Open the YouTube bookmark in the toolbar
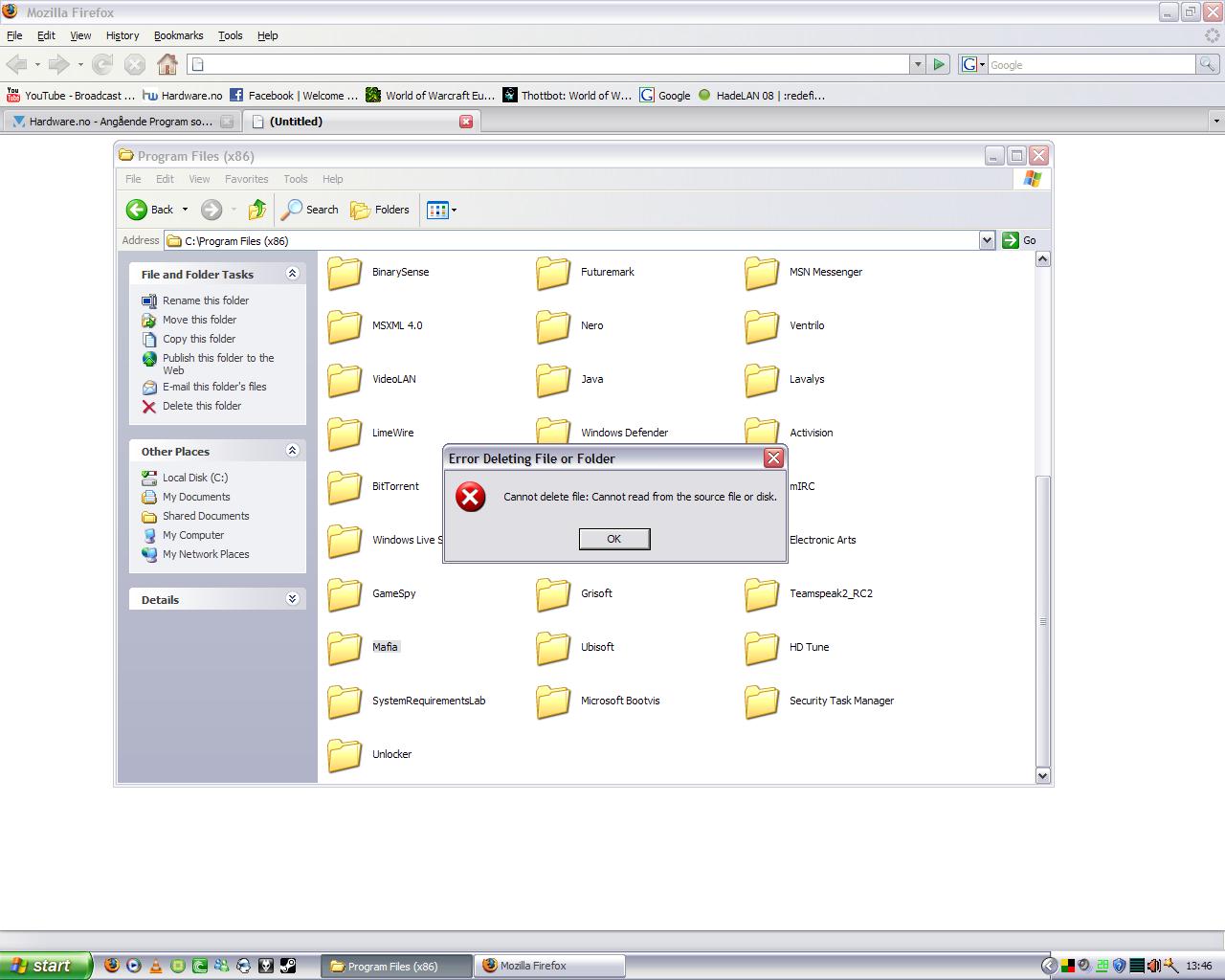This screenshot has width=1225, height=980. 70,96
